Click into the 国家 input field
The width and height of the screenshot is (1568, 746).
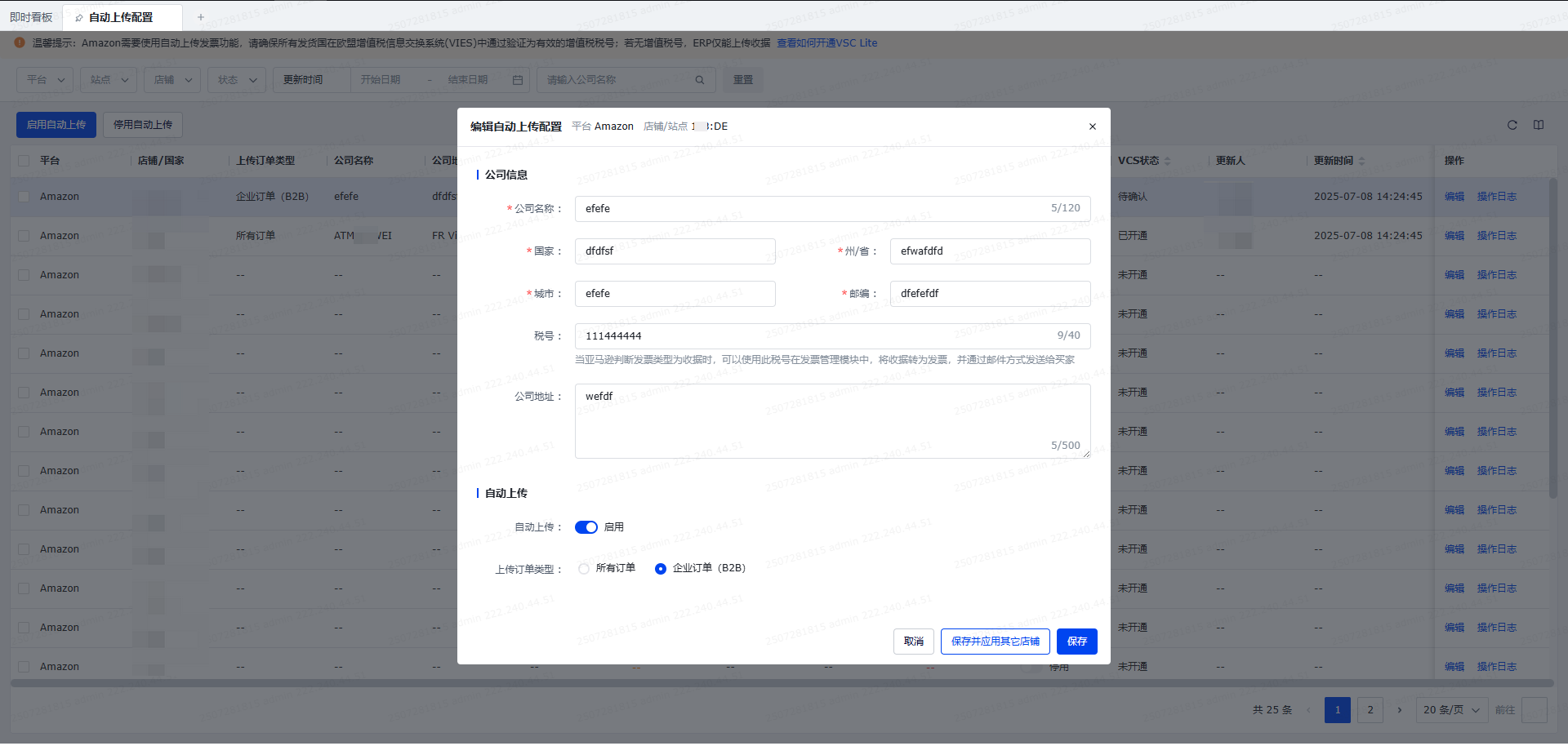(x=675, y=251)
